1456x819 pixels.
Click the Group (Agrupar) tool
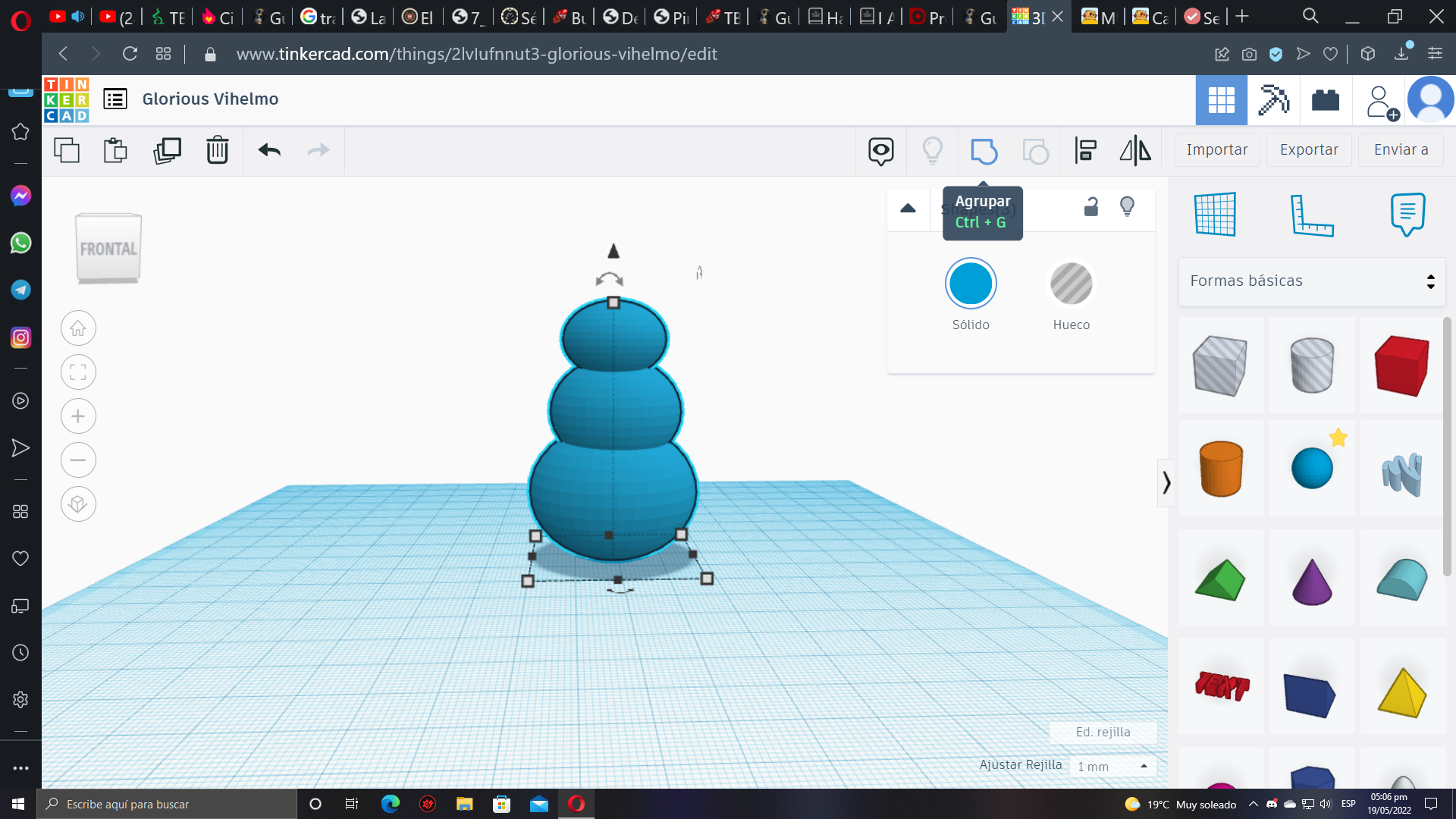coord(984,151)
